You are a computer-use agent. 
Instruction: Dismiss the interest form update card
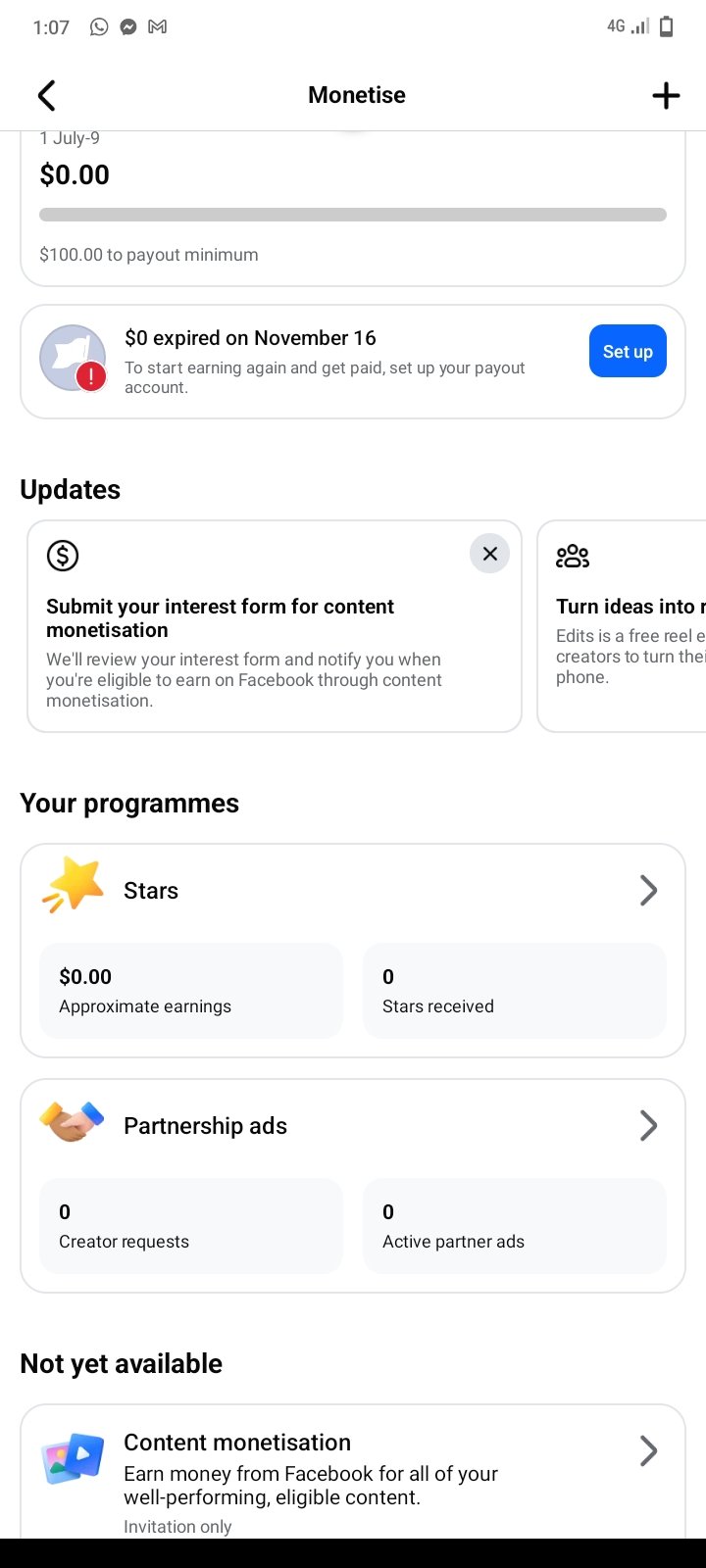point(489,554)
